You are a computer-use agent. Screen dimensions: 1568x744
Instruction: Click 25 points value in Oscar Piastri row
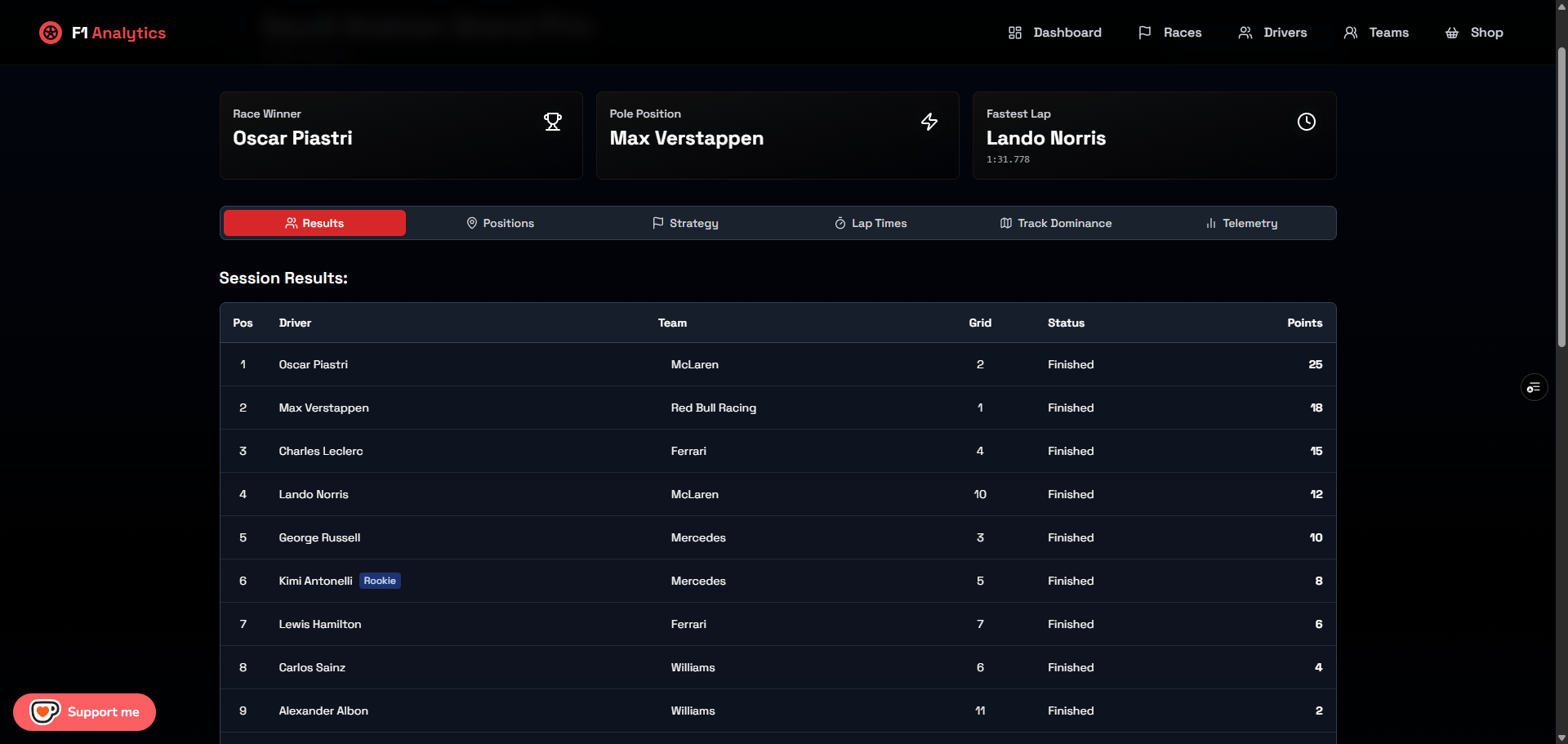coord(1315,364)
